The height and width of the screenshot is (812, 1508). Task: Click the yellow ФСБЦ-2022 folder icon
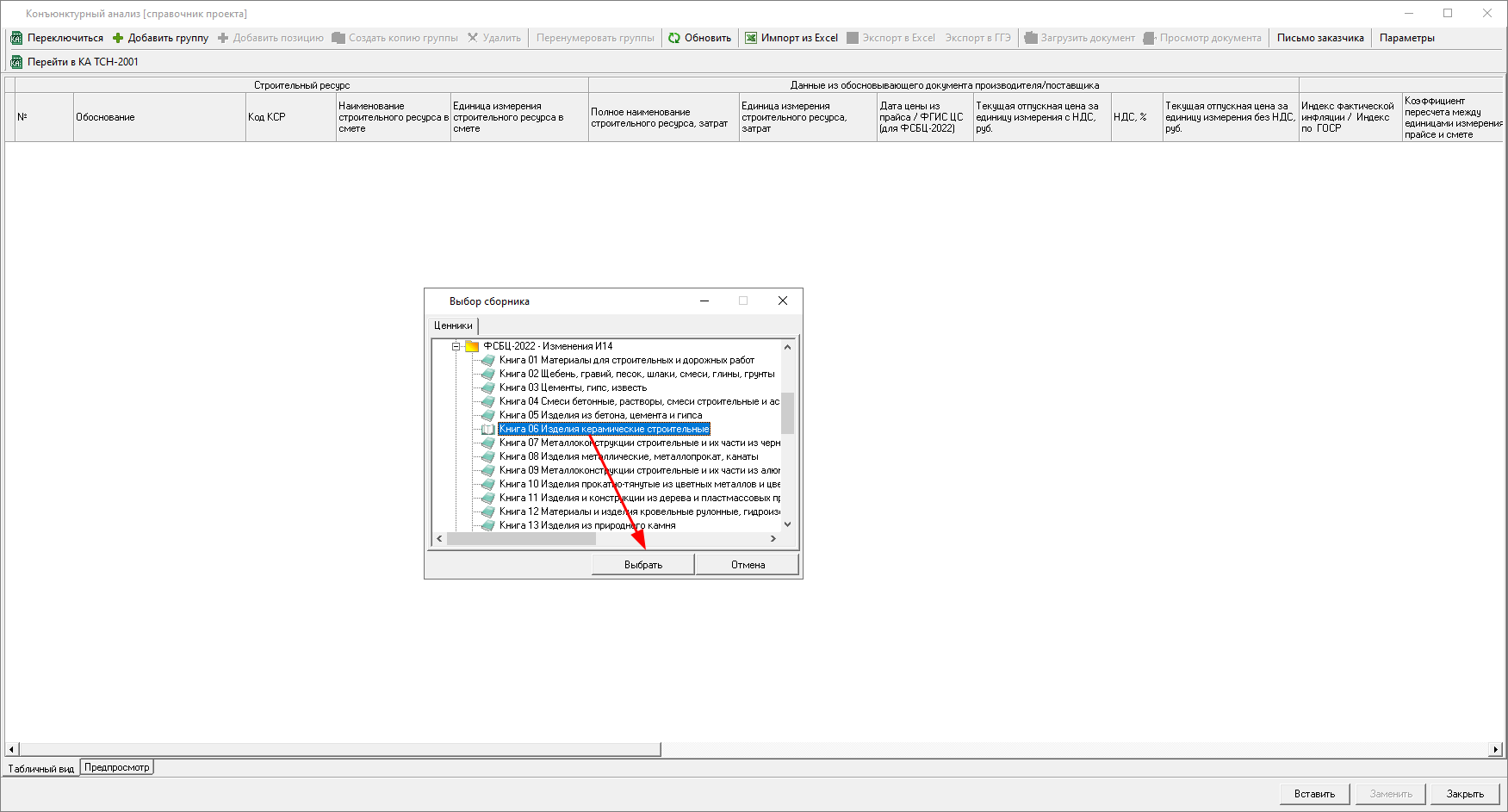(472, 346)
